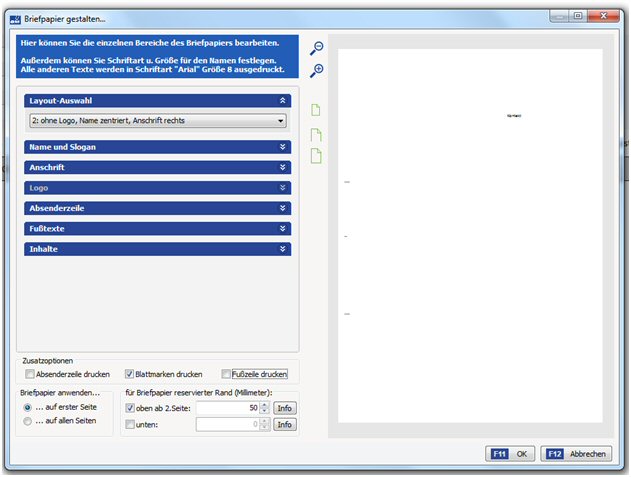The width and height of the screenshot is (631, 477).
Task: Click the unten margin value field showing 0
Action: pyautogui.click(x=228, y=424)
